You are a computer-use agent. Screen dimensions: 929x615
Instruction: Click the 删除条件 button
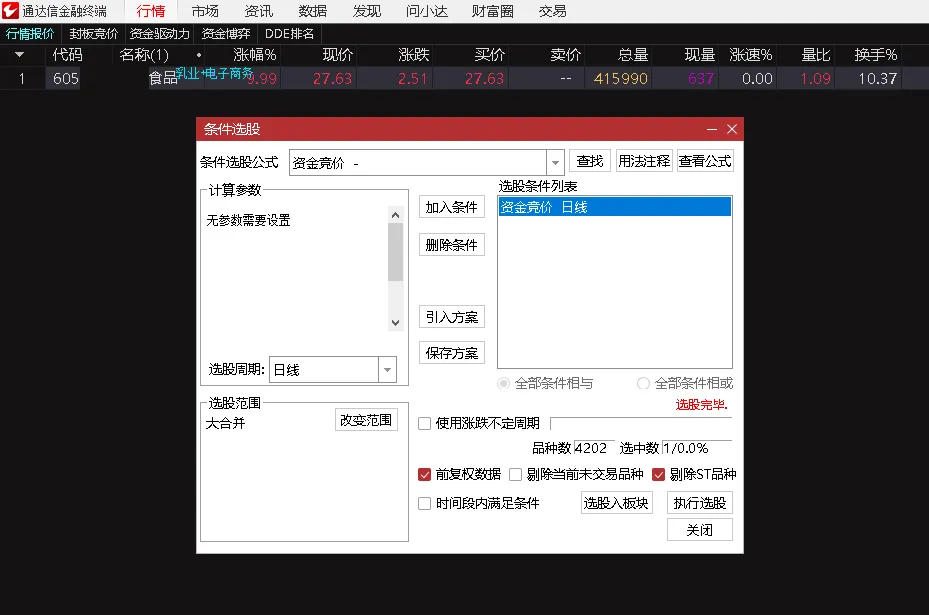(451, 245)
